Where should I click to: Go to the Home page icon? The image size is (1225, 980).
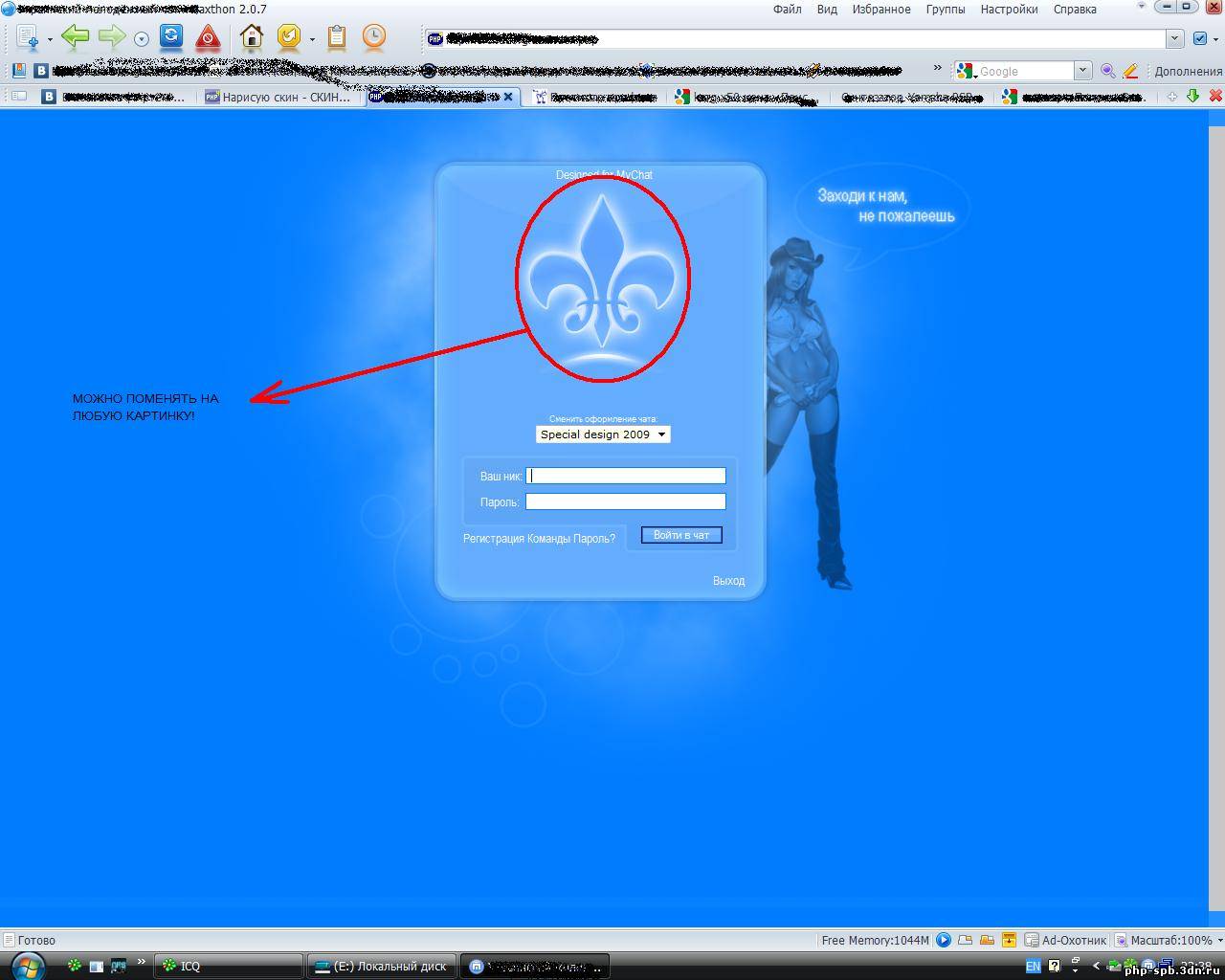click(252, 37)
